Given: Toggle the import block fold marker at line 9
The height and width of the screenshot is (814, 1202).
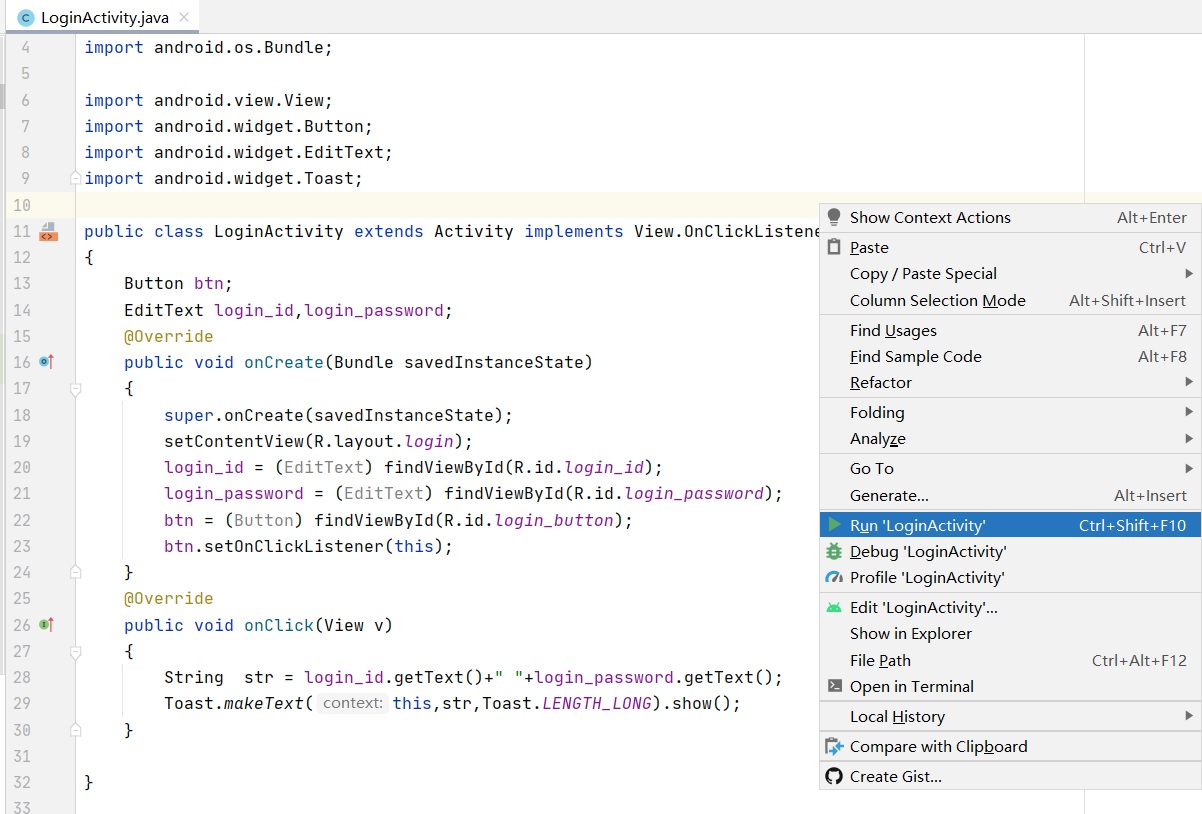Looking at the screenshot, I should [x=75, y=178].
